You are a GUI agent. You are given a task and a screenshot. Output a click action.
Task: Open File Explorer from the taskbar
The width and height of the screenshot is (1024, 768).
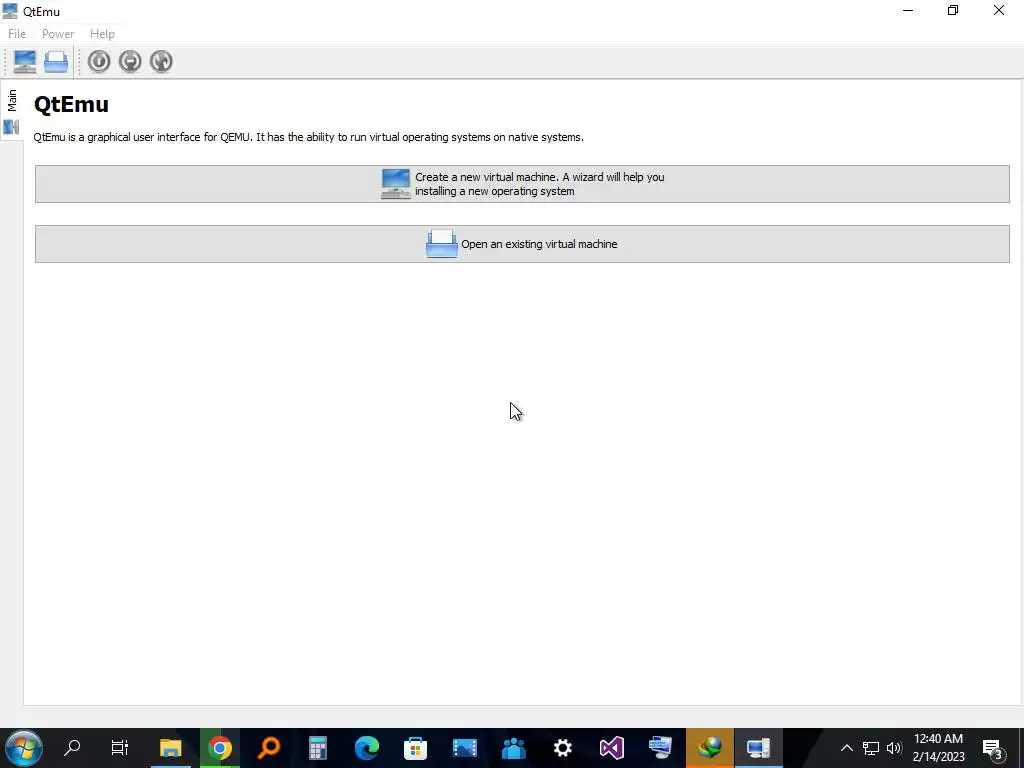[170, 748]
